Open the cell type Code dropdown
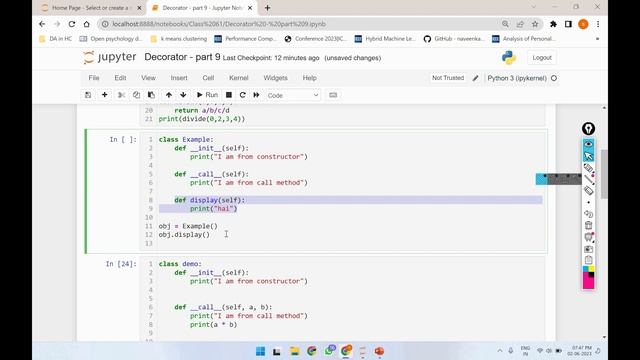Image resolution: width=640 pixels, height=360 pixels. [x=293, y=95]
